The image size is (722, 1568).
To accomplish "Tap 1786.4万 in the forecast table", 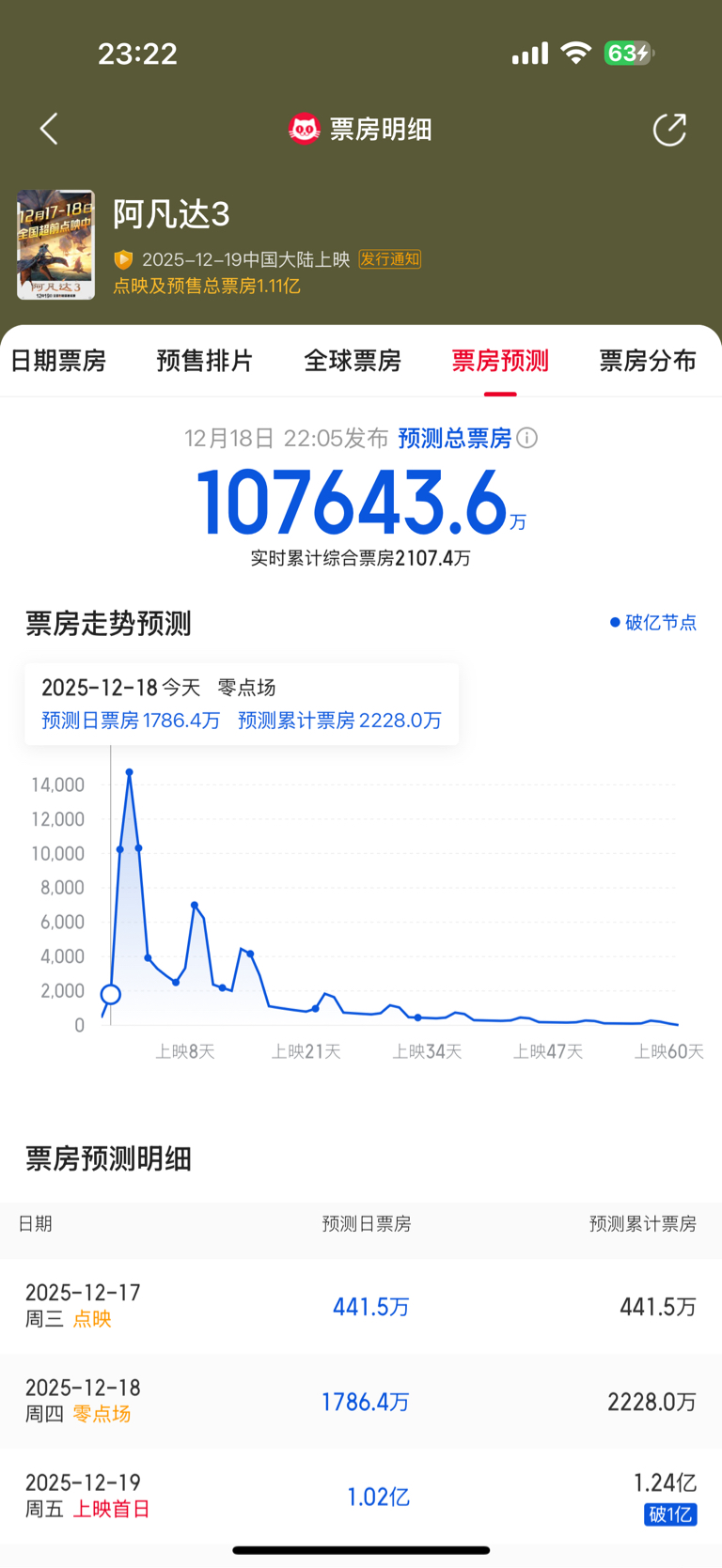I will coord(366,1402).
